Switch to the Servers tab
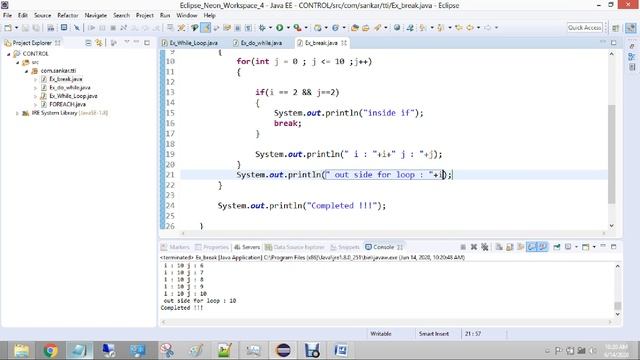This screenshot has width=640, height=360. pos(247,247)
